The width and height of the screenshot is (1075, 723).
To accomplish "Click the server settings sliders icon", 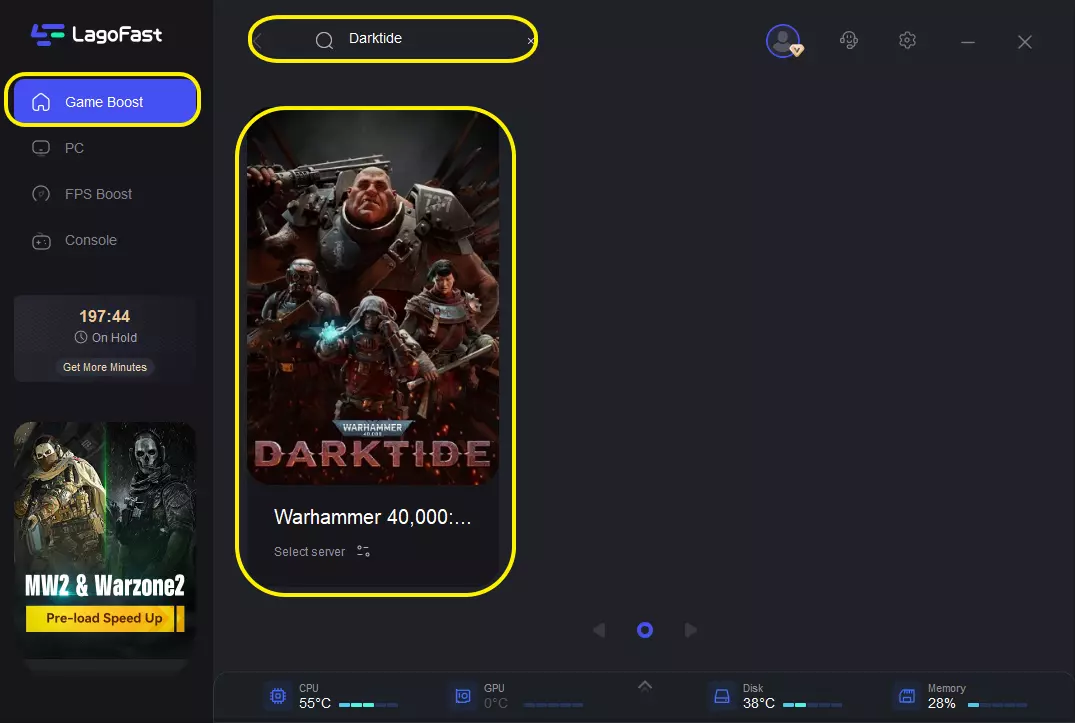I will pyautogui.click(x=363, y=552).
